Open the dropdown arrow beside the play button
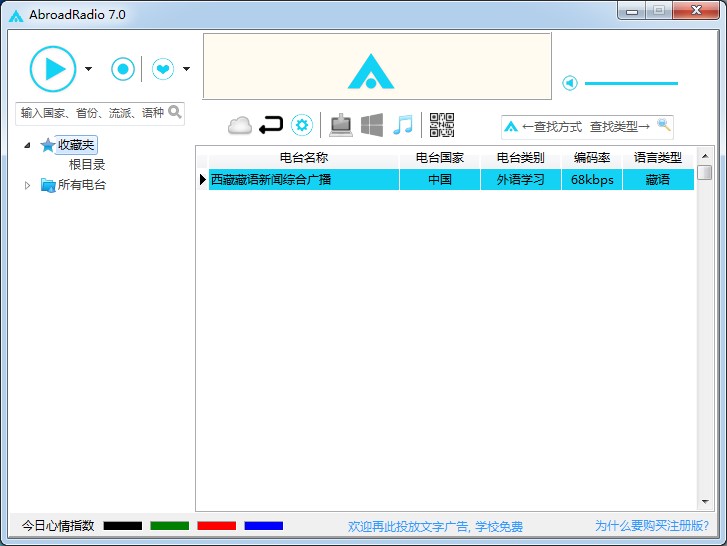The height and width of the screenshot is (546, 727). [x=89, y=69]
